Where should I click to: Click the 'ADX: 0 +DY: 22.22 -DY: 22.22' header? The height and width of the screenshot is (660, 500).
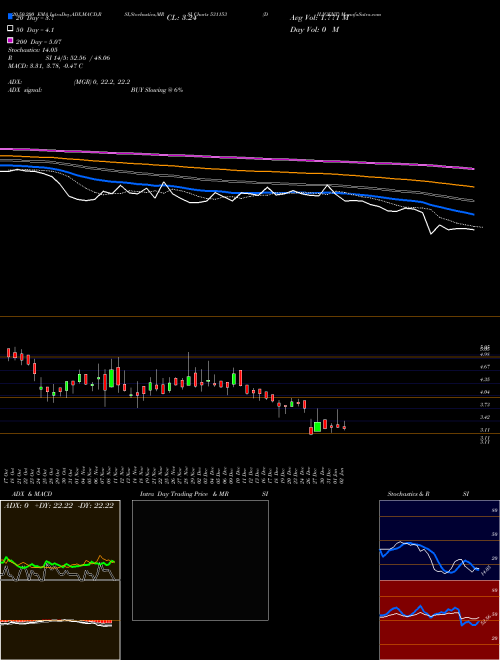point(59,506)
